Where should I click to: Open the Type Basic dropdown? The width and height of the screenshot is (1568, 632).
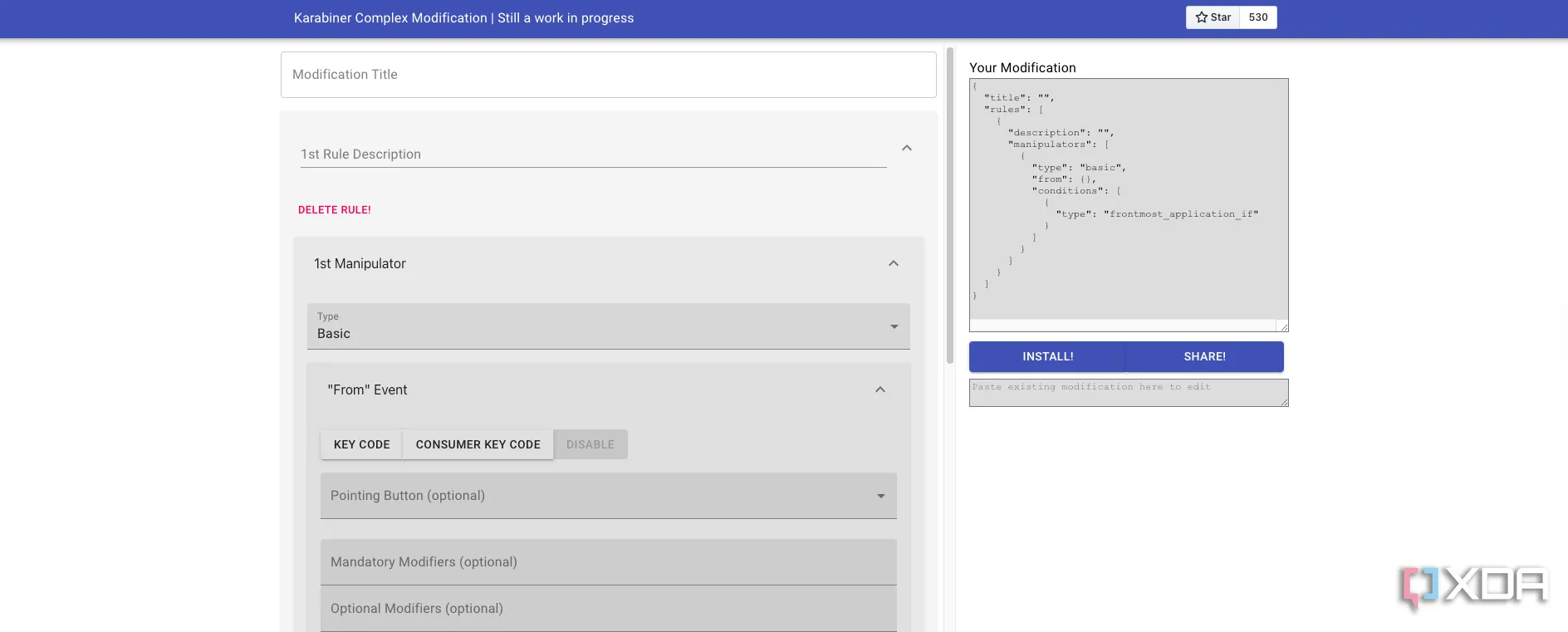(608, 326)
